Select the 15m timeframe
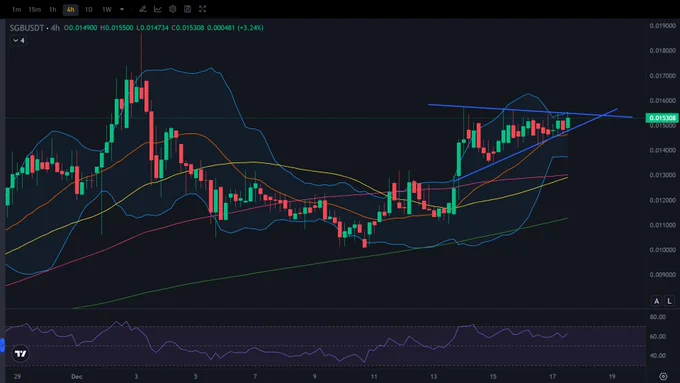This screenshot has height=383, width=680. (x=34, y=9)
